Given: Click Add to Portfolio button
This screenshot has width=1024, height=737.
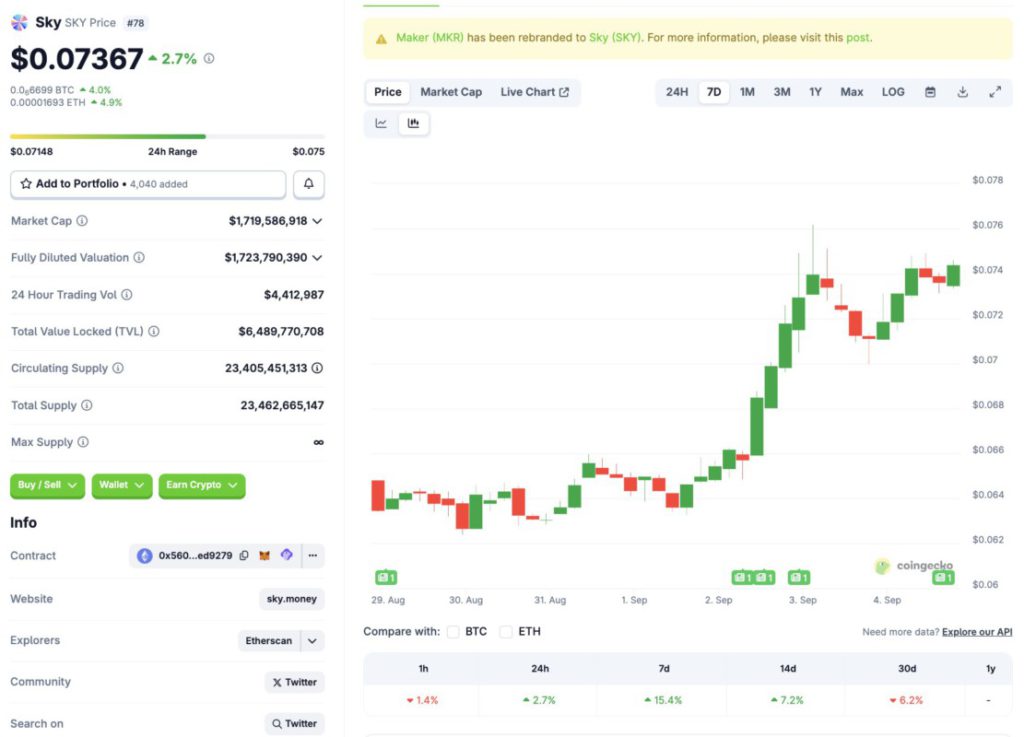Looking at the screenshot, I should coord(148,184).
